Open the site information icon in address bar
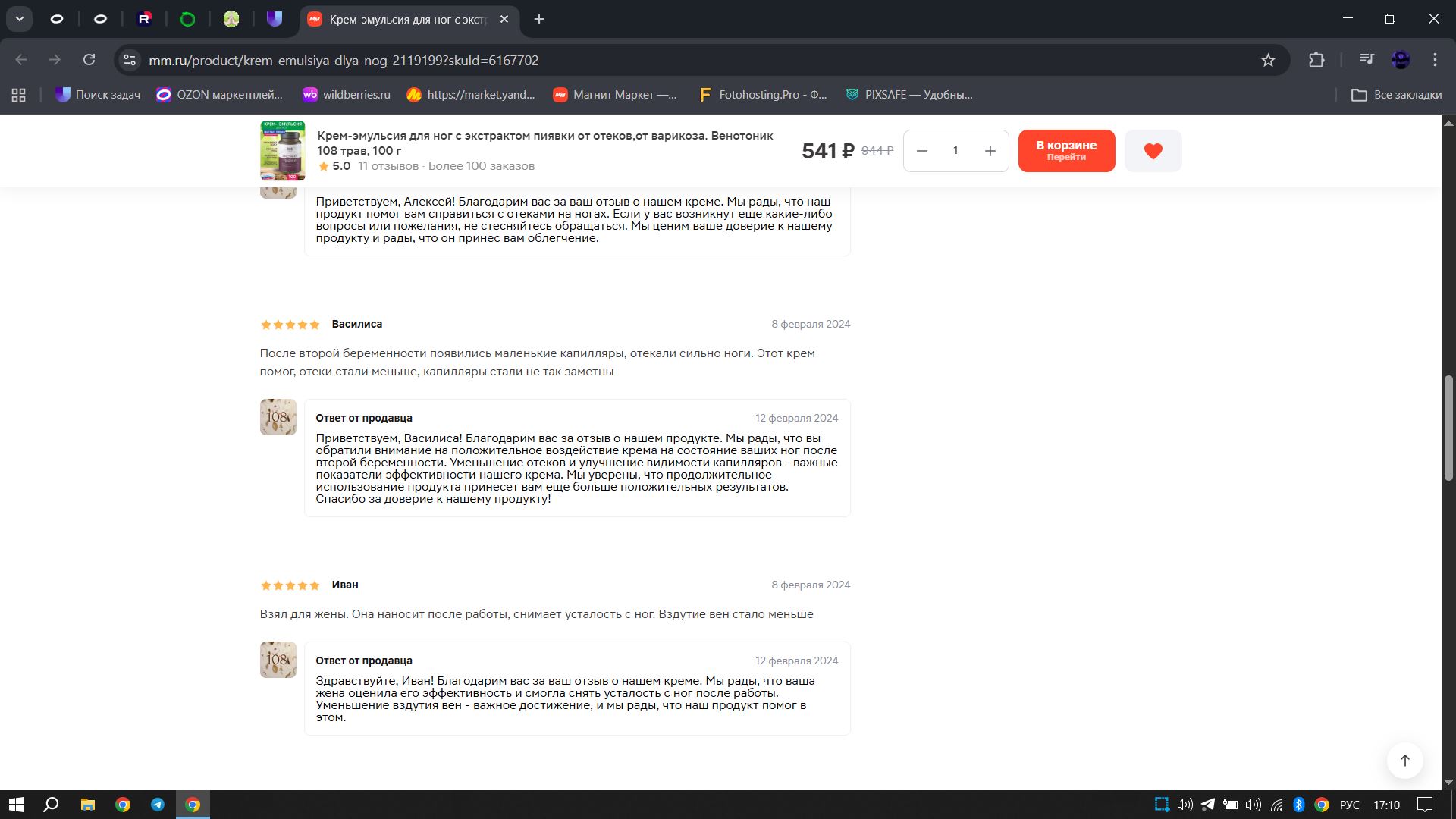 [x=130, y=60]
